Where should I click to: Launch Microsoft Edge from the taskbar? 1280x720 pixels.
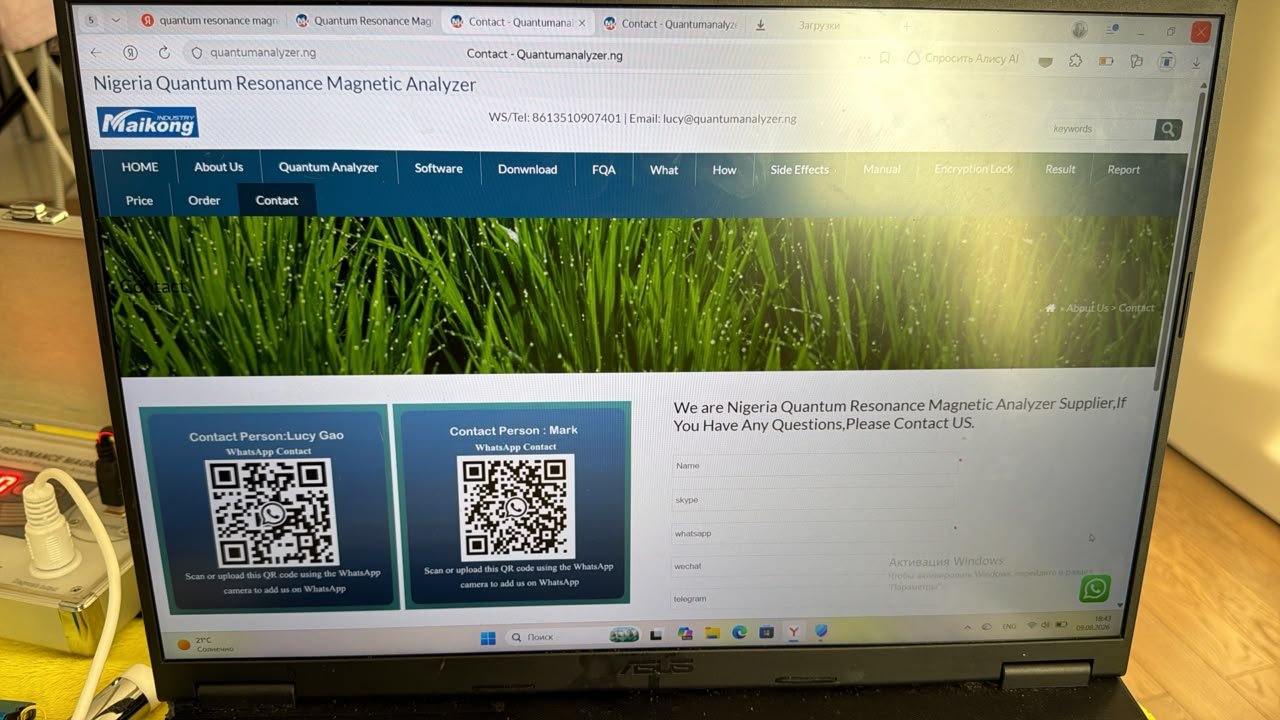[x=739, y=633]
